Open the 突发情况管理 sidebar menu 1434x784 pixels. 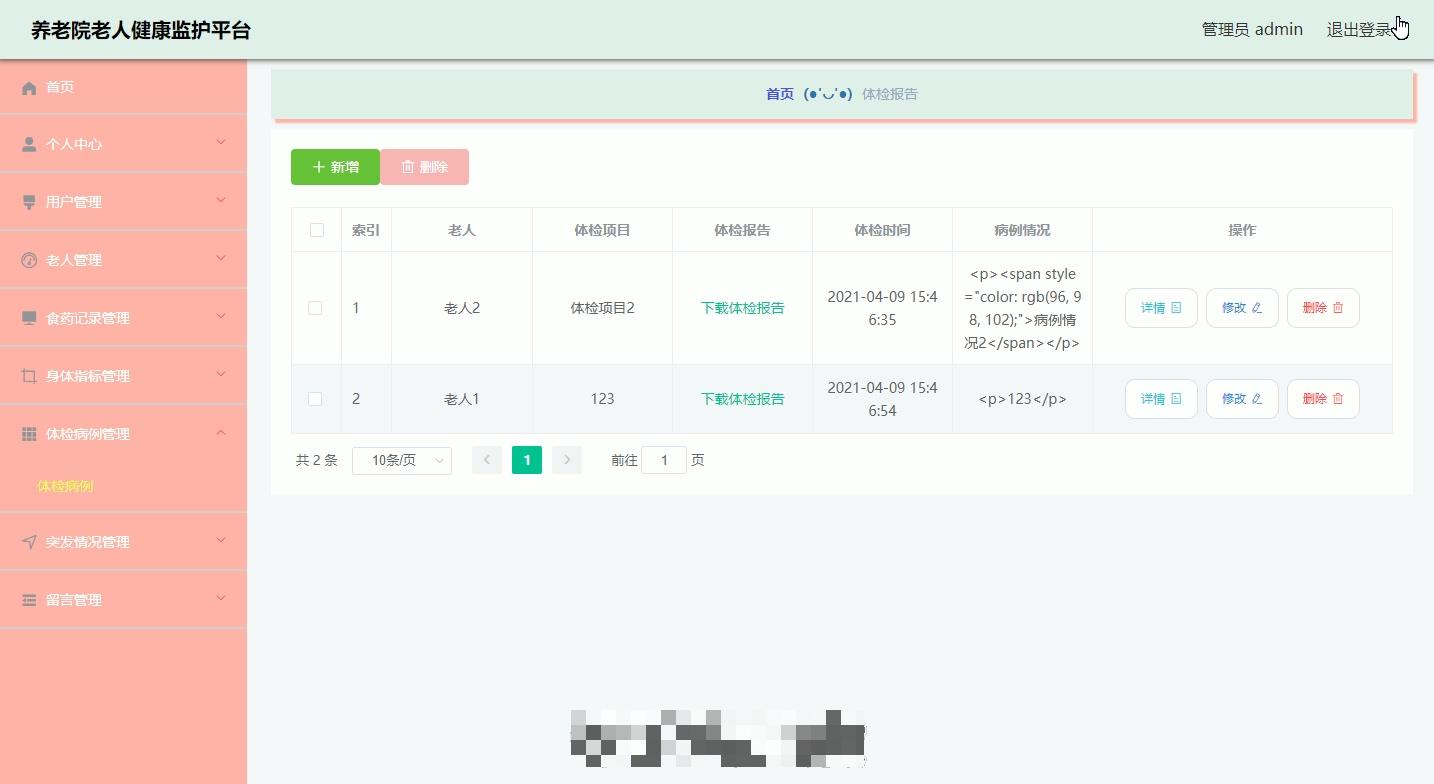(123, 542)
